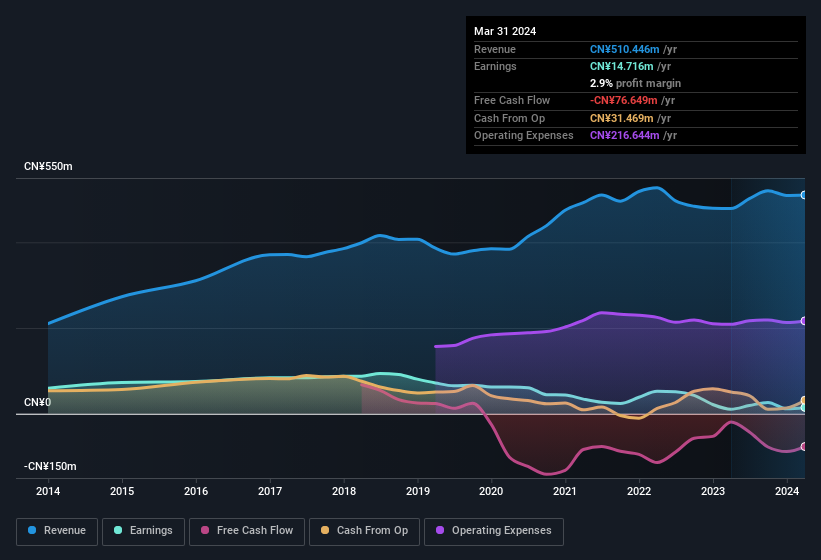Hide the Free Cash Flow series
821x560 pixels.
(x=247, y=531)
